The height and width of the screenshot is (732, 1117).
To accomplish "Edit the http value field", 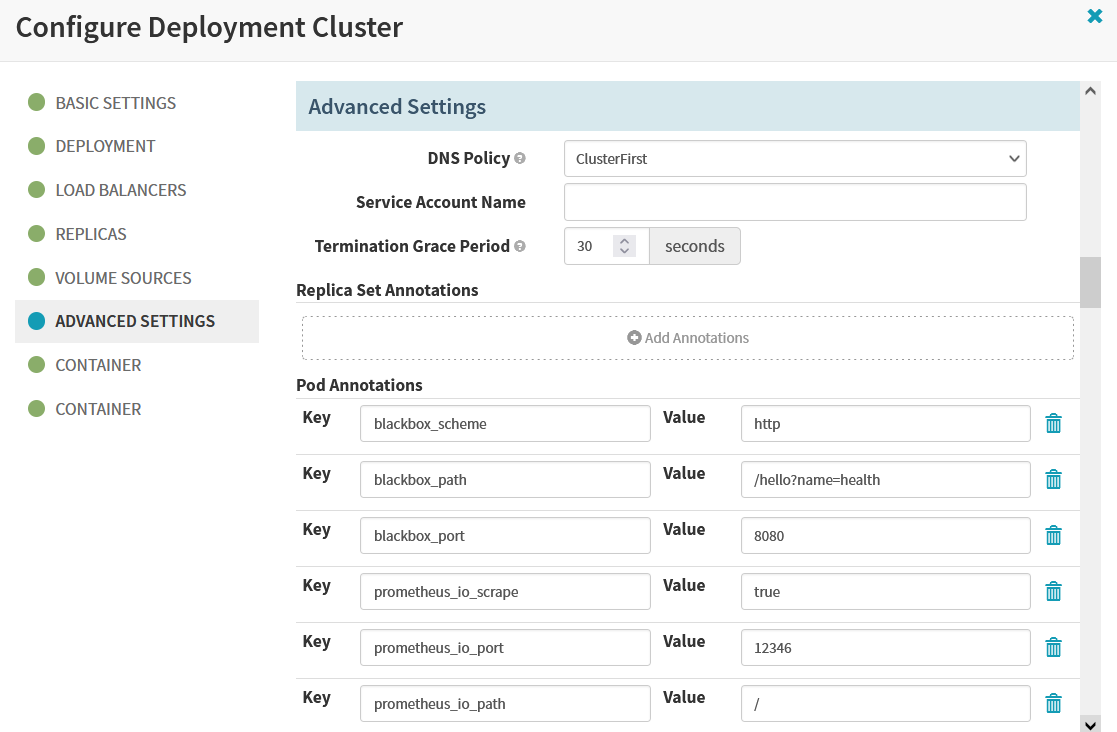I will click(x=885, y=424).
